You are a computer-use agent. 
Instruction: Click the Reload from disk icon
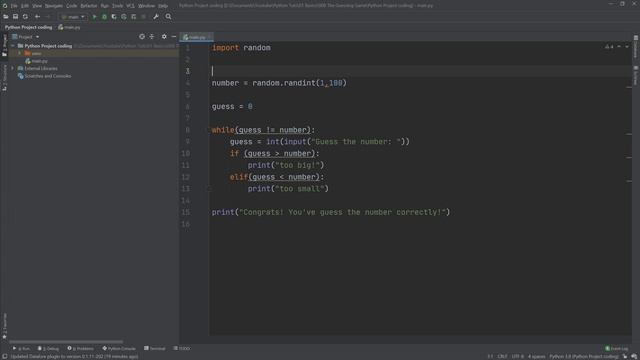click(25, 17)
